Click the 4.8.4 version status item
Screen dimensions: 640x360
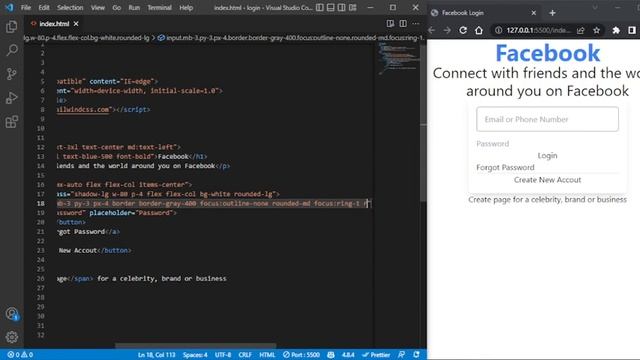point(348,355)
